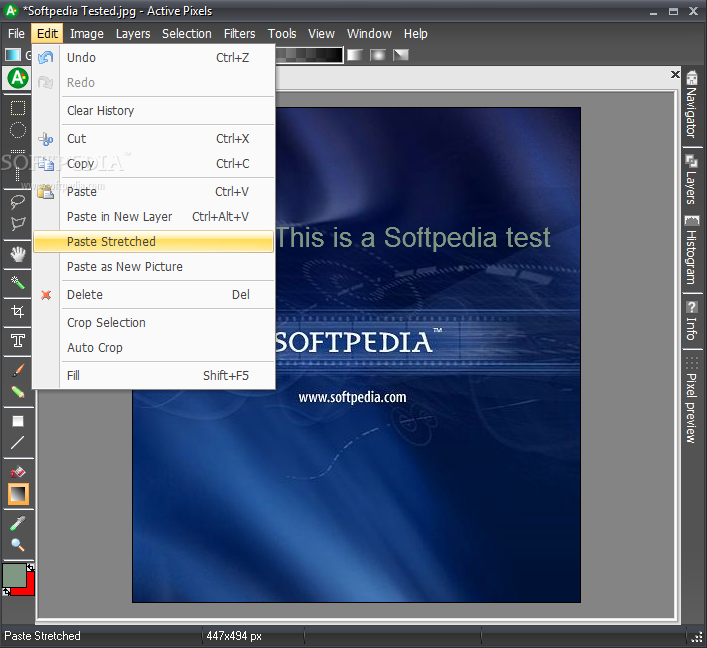The width and height of the screenshot is (707, 648).
Task: Open the Filters menu
Action: [239, 34]
